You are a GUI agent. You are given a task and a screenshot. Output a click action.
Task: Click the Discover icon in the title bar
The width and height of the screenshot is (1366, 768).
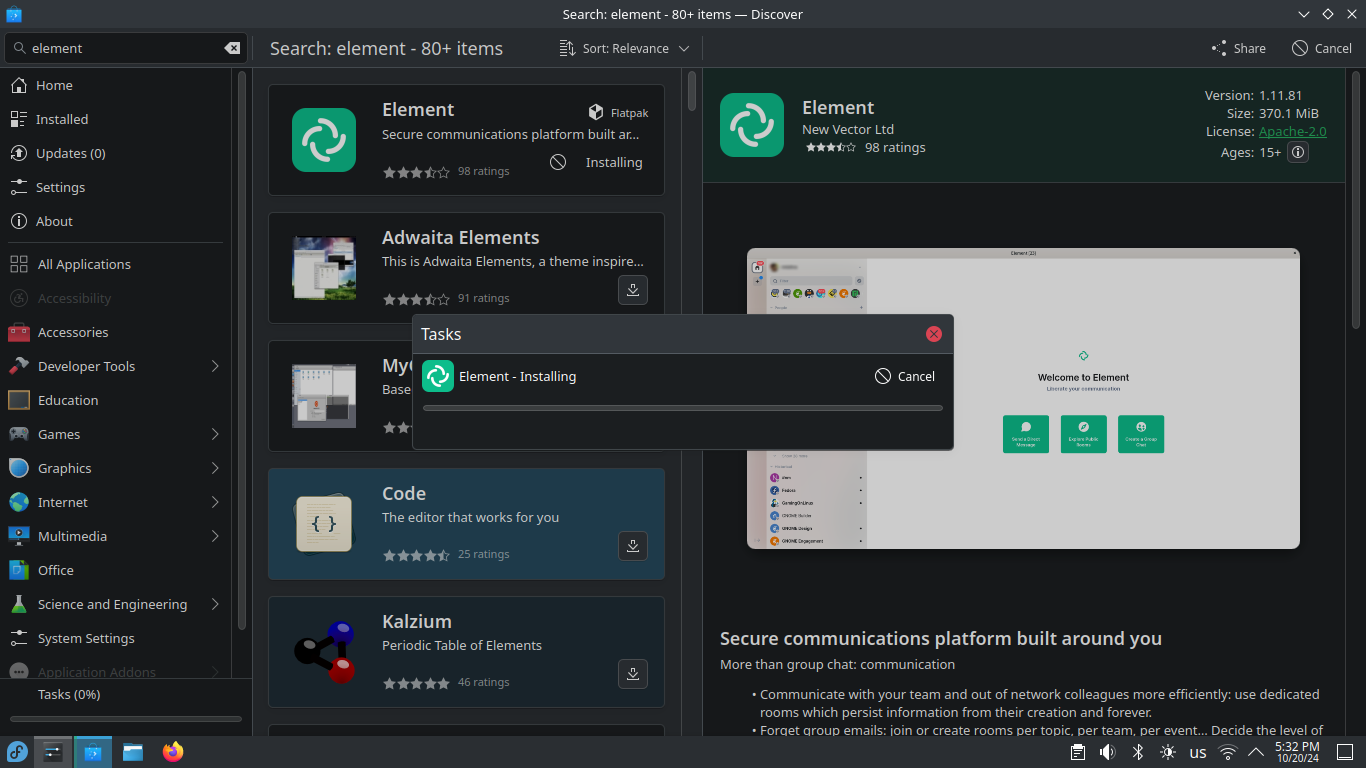click(13, 14)
